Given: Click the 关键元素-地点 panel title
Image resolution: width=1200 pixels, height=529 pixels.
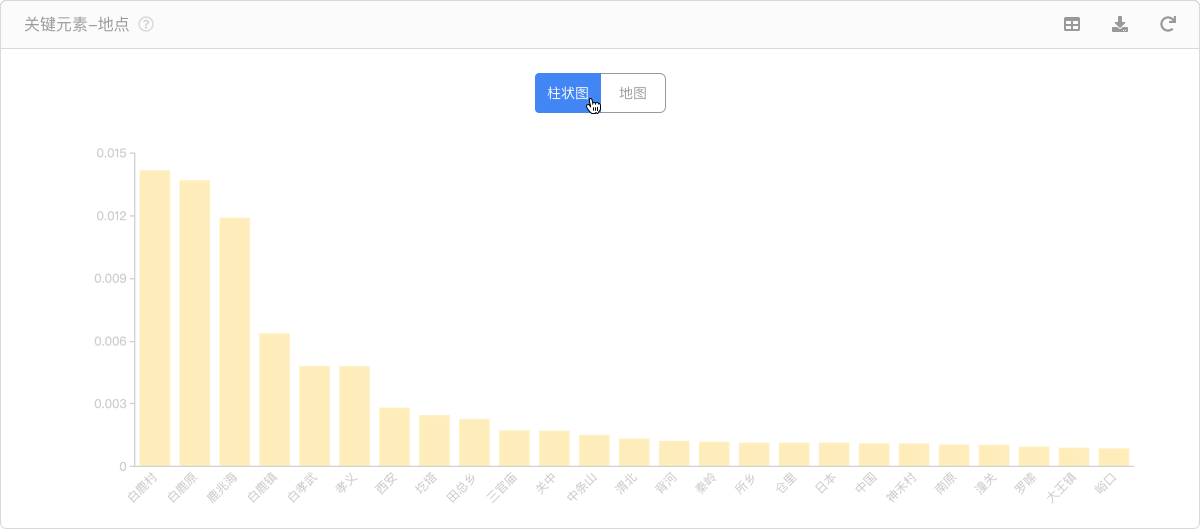Looking at the screenshot, I should pyautogui.click(x=77, y=24).
